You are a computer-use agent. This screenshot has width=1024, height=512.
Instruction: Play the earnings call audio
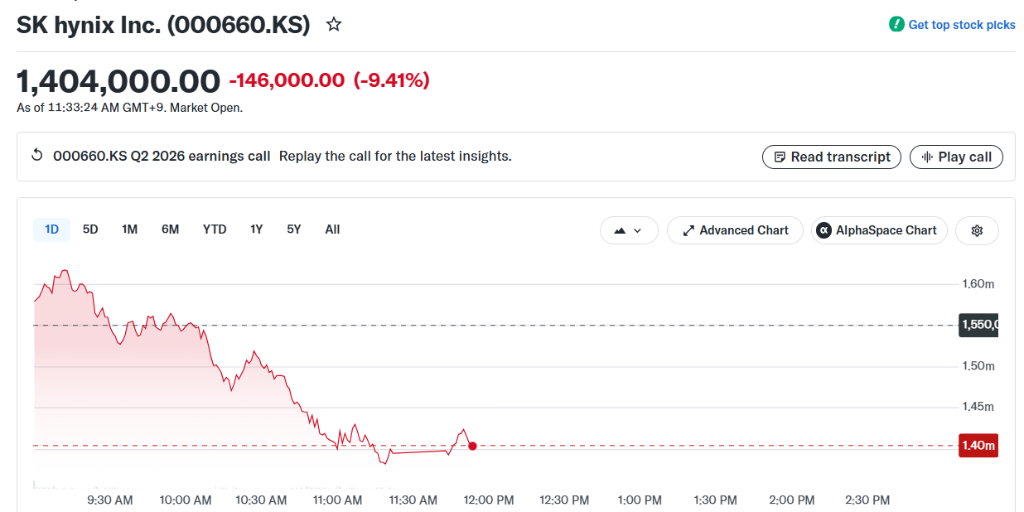[x=956, y=157]
